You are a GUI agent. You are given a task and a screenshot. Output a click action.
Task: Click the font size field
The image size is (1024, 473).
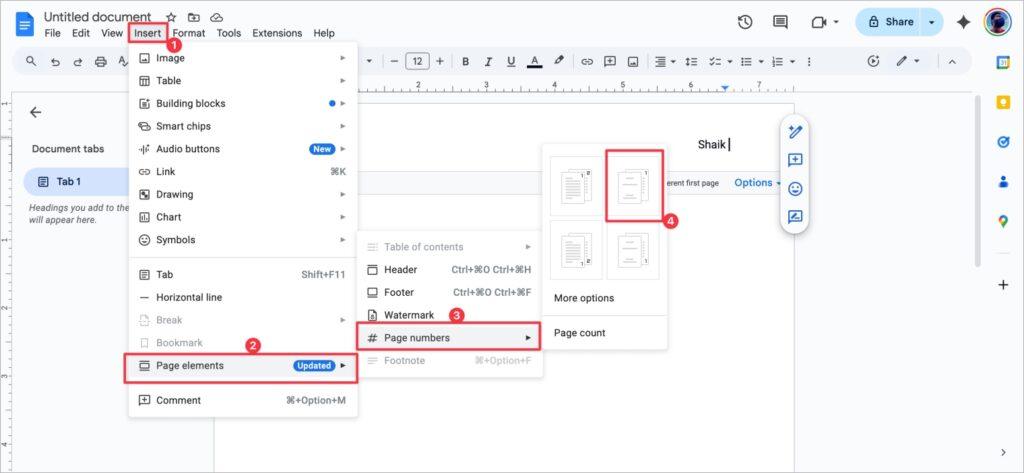(417, 61)
